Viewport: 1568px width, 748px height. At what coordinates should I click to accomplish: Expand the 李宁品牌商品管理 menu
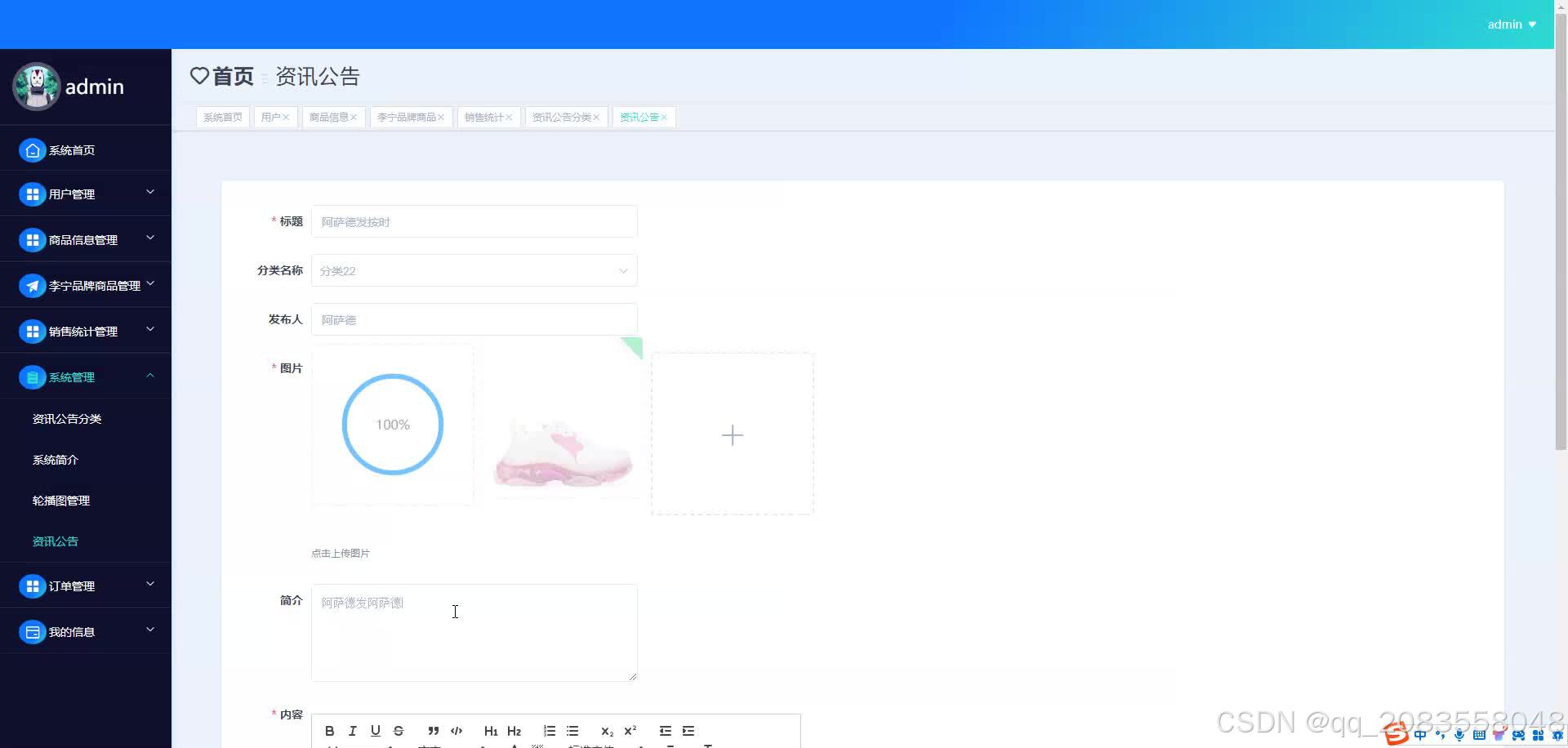(x=150, y=283)
